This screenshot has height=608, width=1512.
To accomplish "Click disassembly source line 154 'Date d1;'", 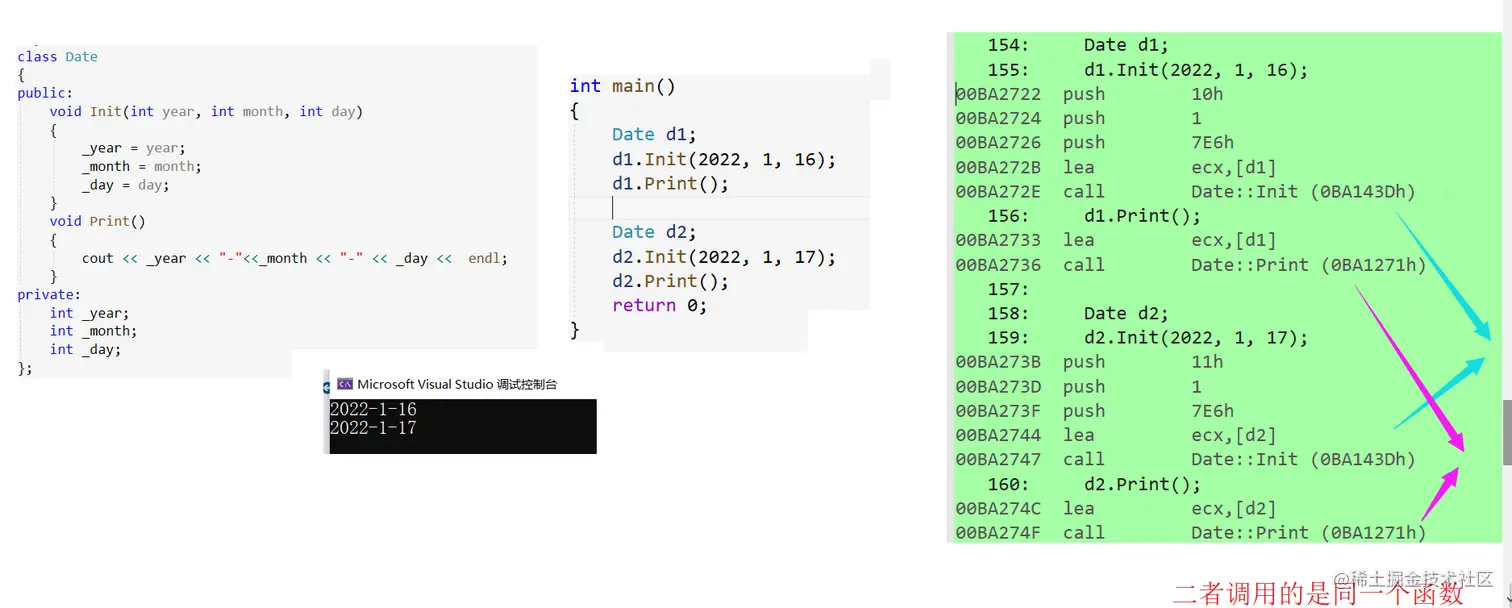I will coord(1078,45).
